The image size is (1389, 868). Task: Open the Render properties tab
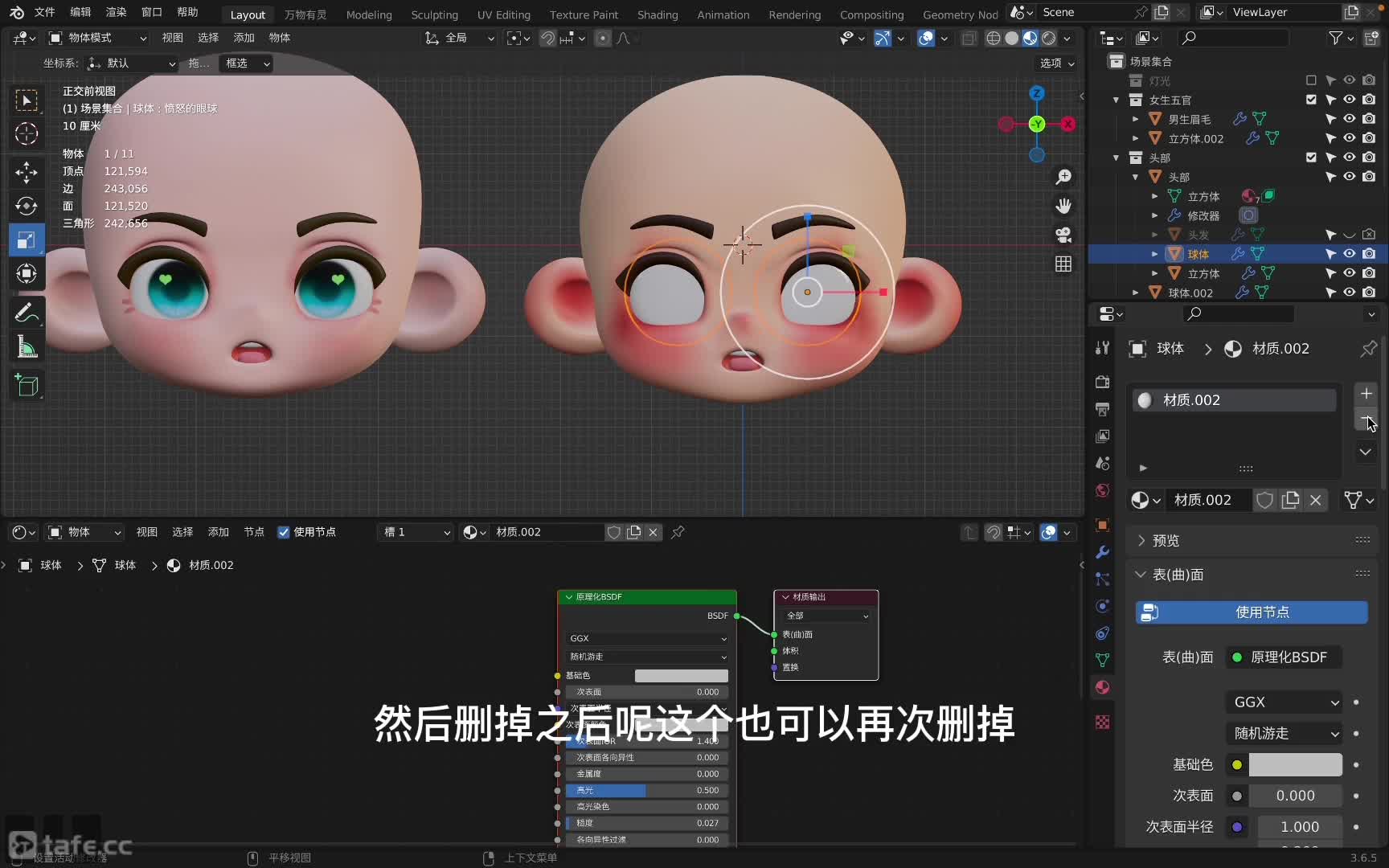click(1103, 382)
